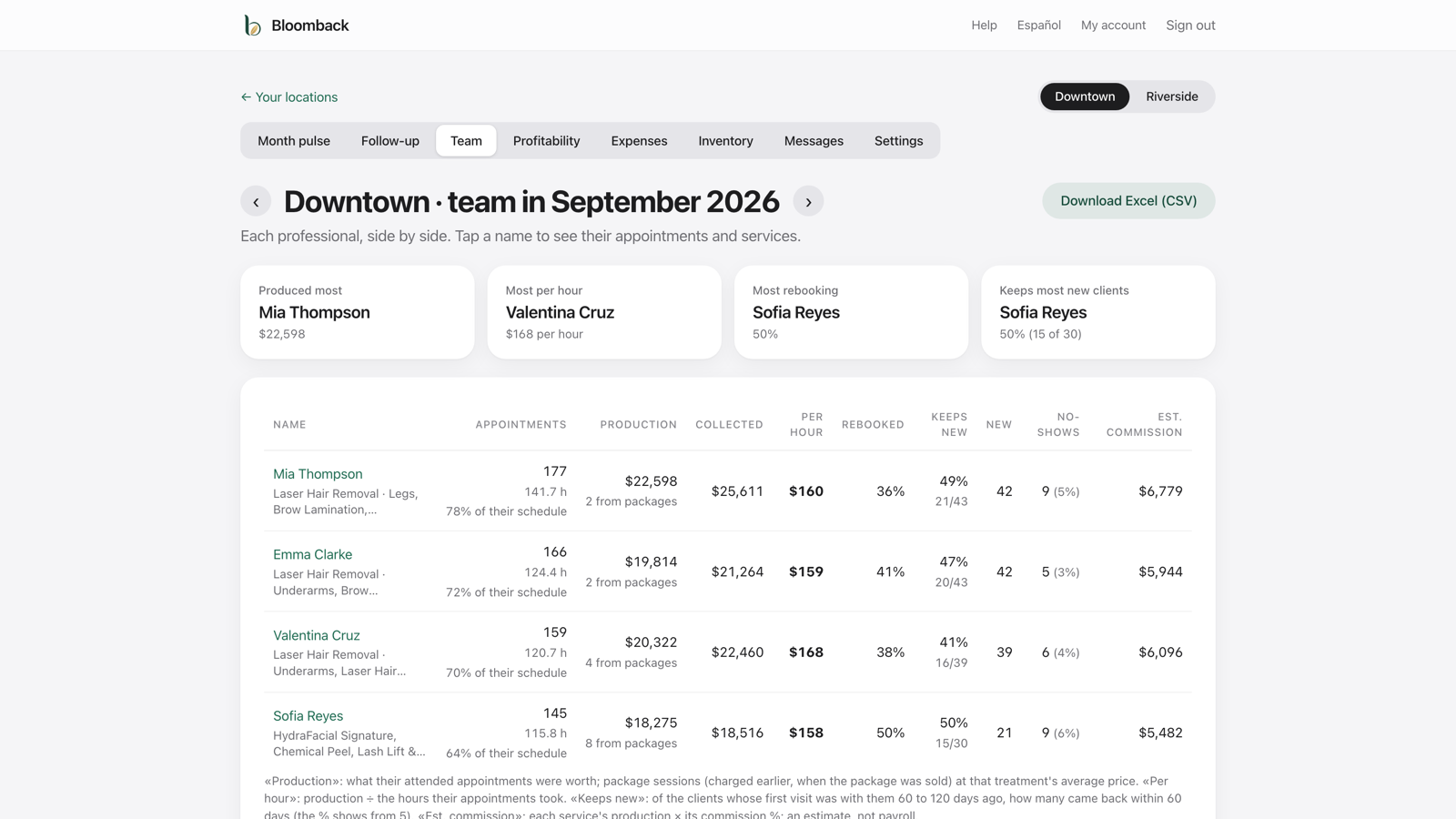Open My account
The image size is (1456, 819).
click(x=1113, y=25)
